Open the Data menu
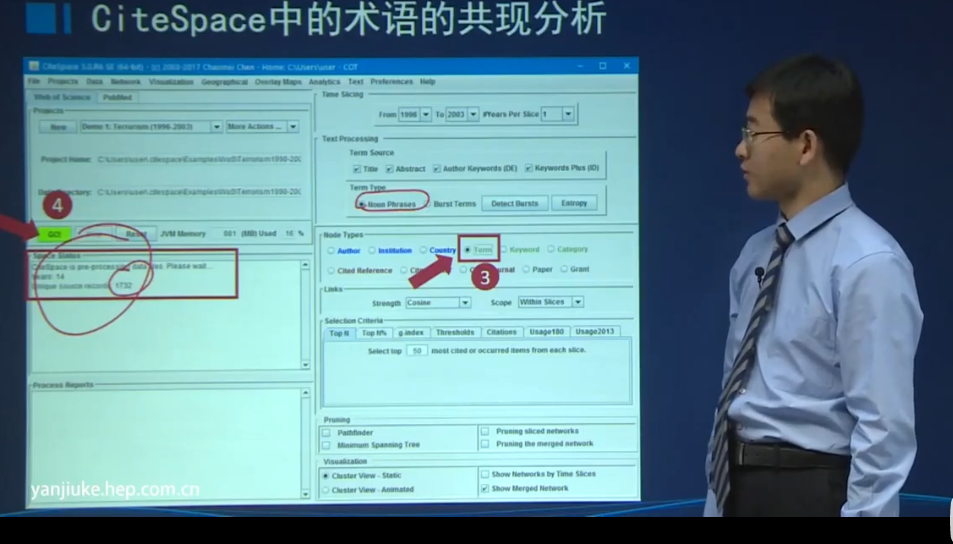Viewport: 953px width, 544px height. tap(94, 81)
